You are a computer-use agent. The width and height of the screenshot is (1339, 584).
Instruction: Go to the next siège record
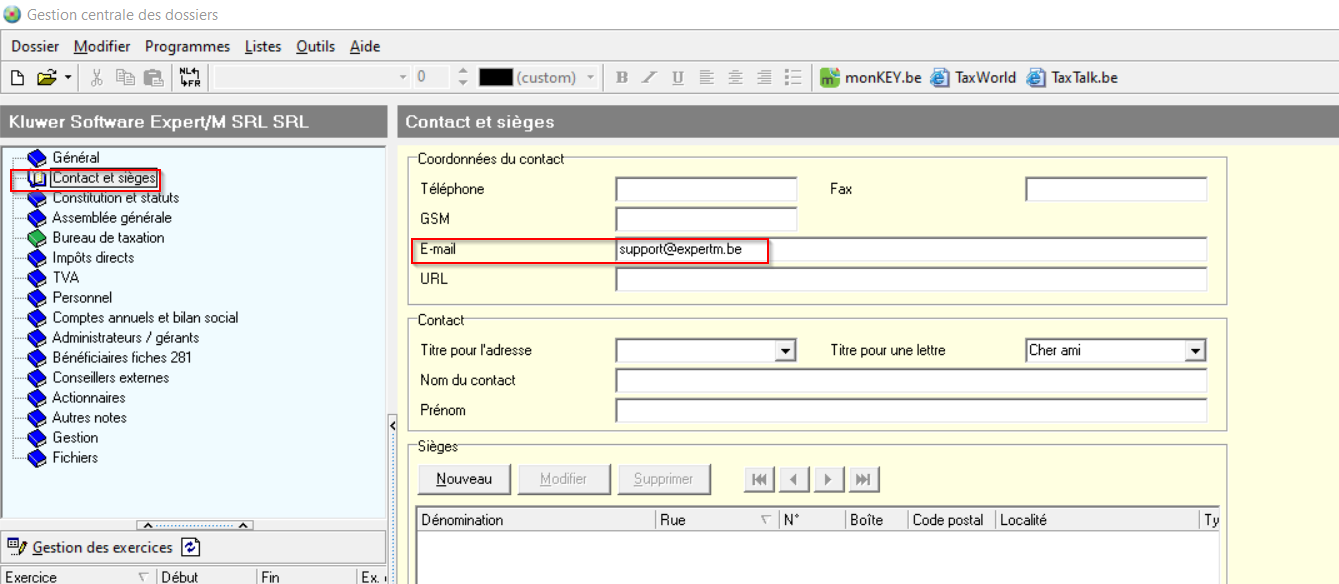828,480
